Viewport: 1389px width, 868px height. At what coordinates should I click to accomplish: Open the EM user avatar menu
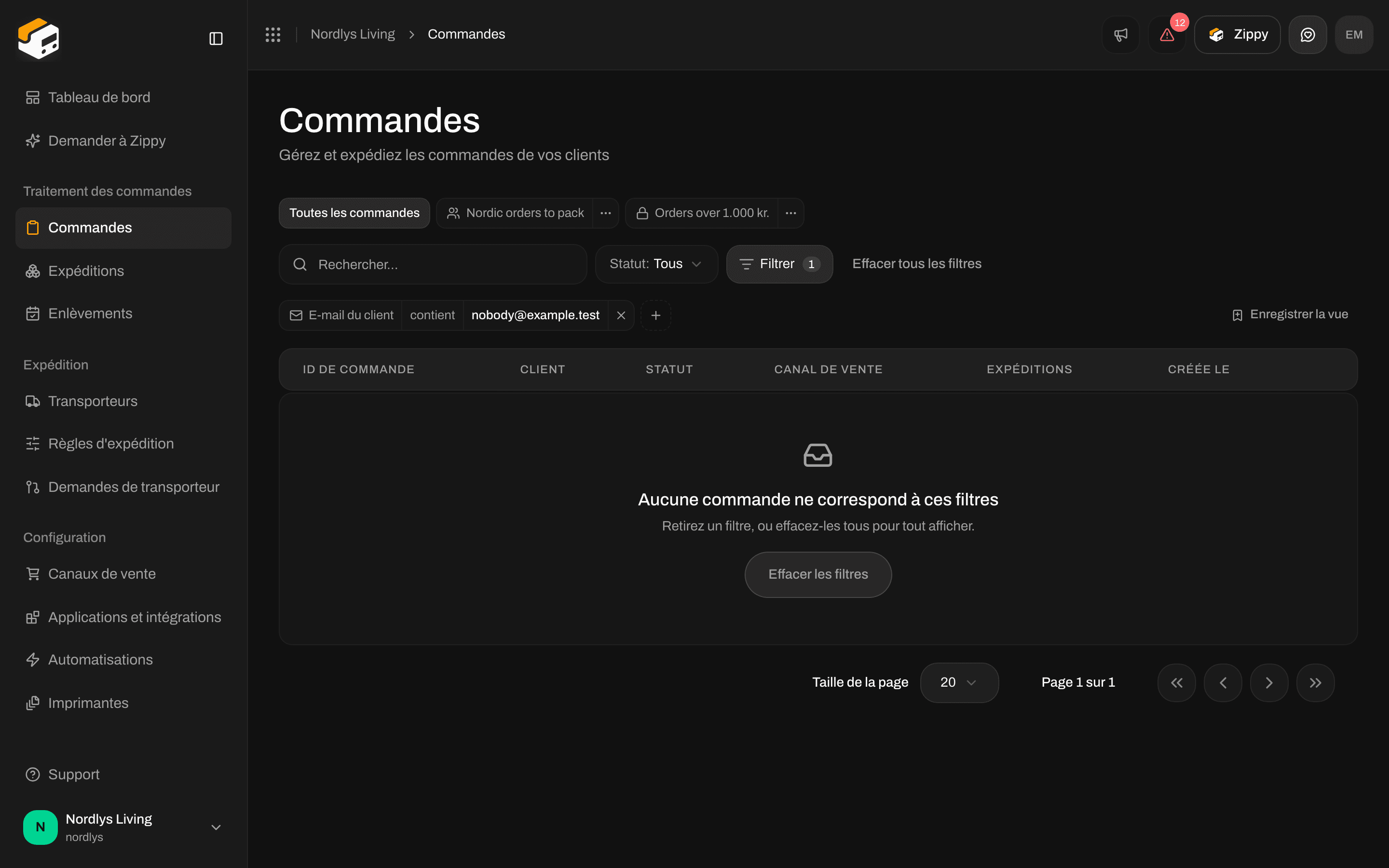pyautogui.click(x=1354, y=34)
